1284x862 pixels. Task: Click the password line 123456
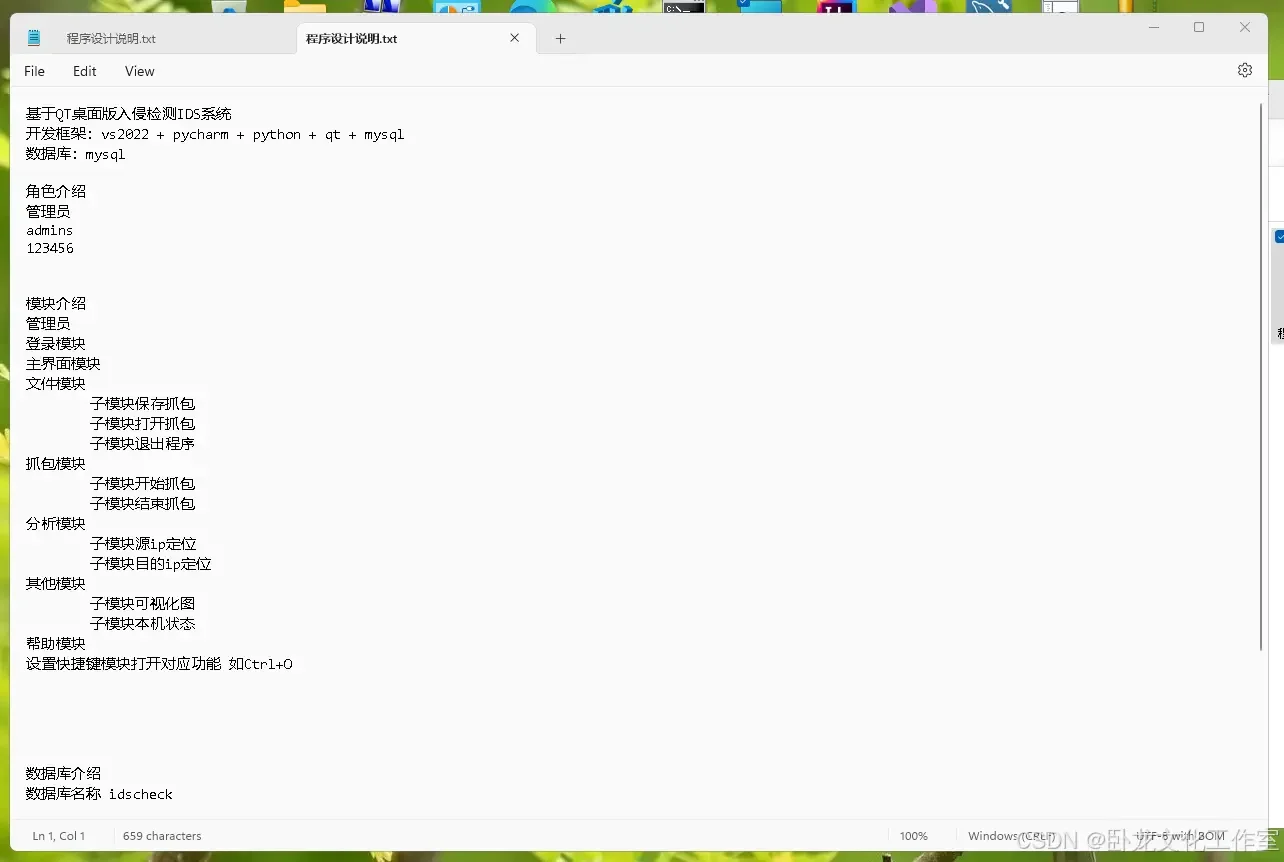point(50,248)
